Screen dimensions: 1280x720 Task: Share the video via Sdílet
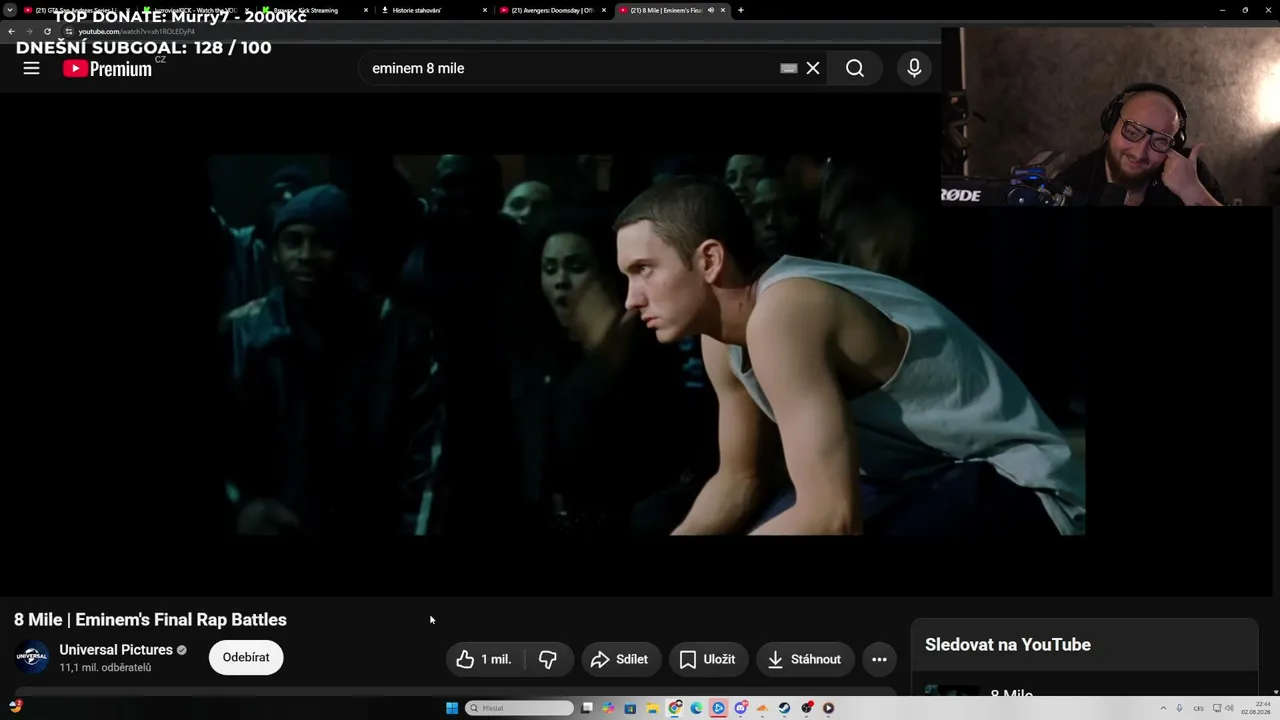pyautogui.click(x=621, y=659)
